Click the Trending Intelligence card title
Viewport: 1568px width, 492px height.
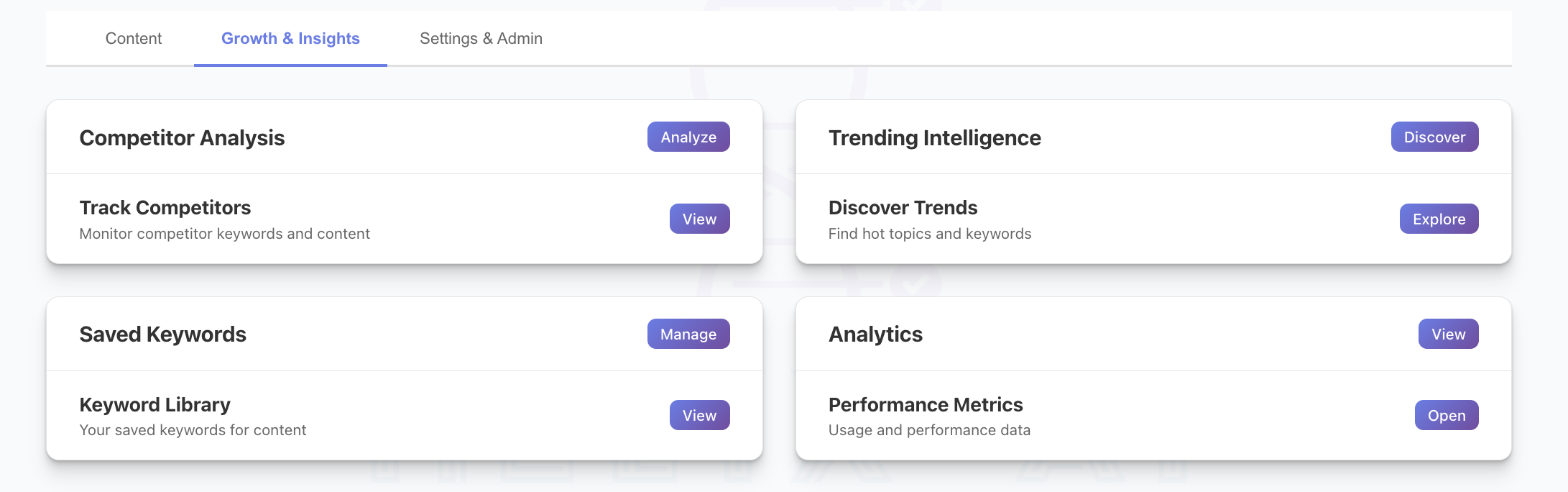point(934,138)
